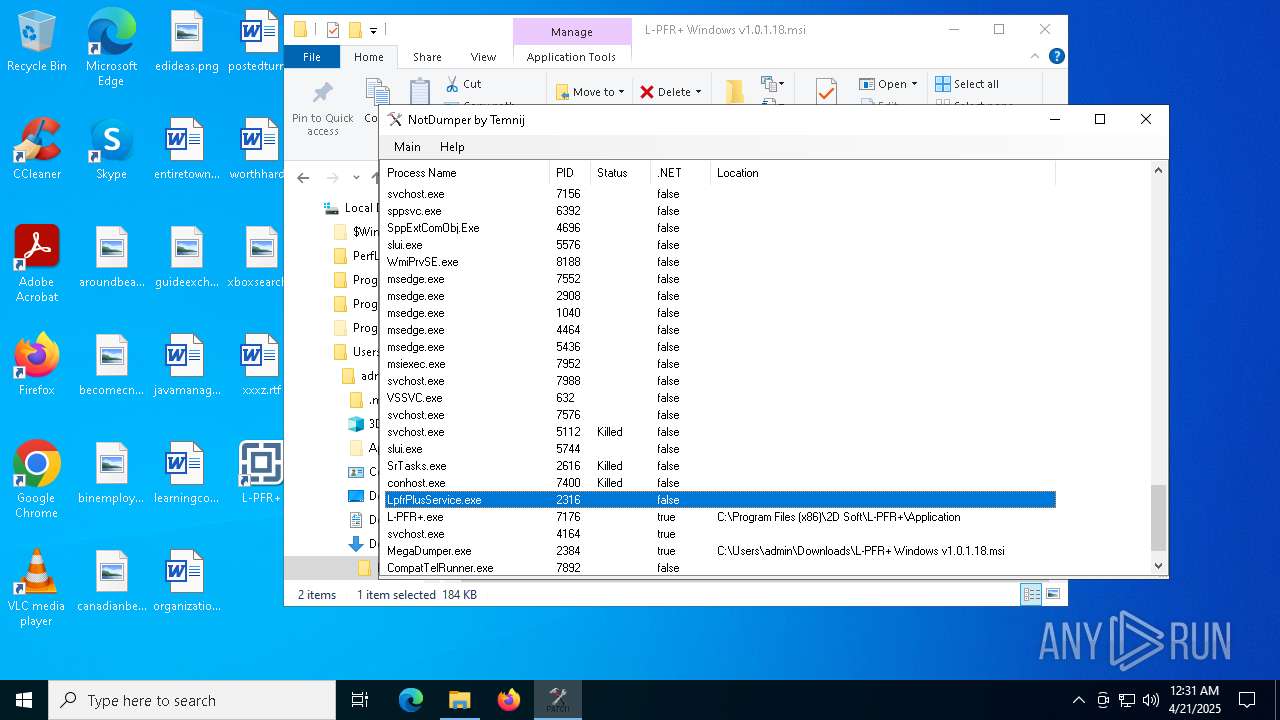
Task: Click the L-PFR+ Application folder location cell
Action: (x=838, y=517)
